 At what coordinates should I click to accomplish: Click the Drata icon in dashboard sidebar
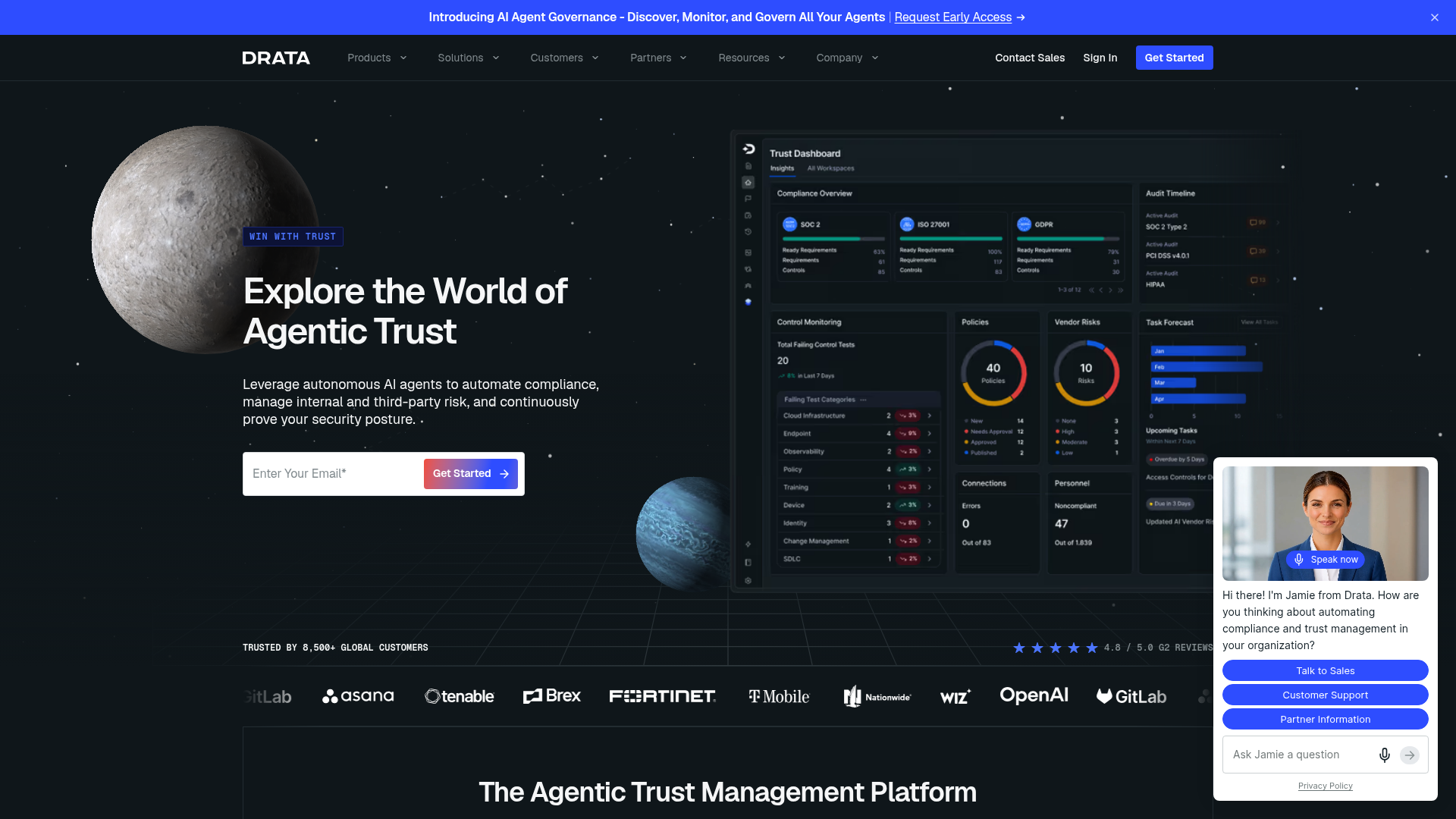point(748,149)
